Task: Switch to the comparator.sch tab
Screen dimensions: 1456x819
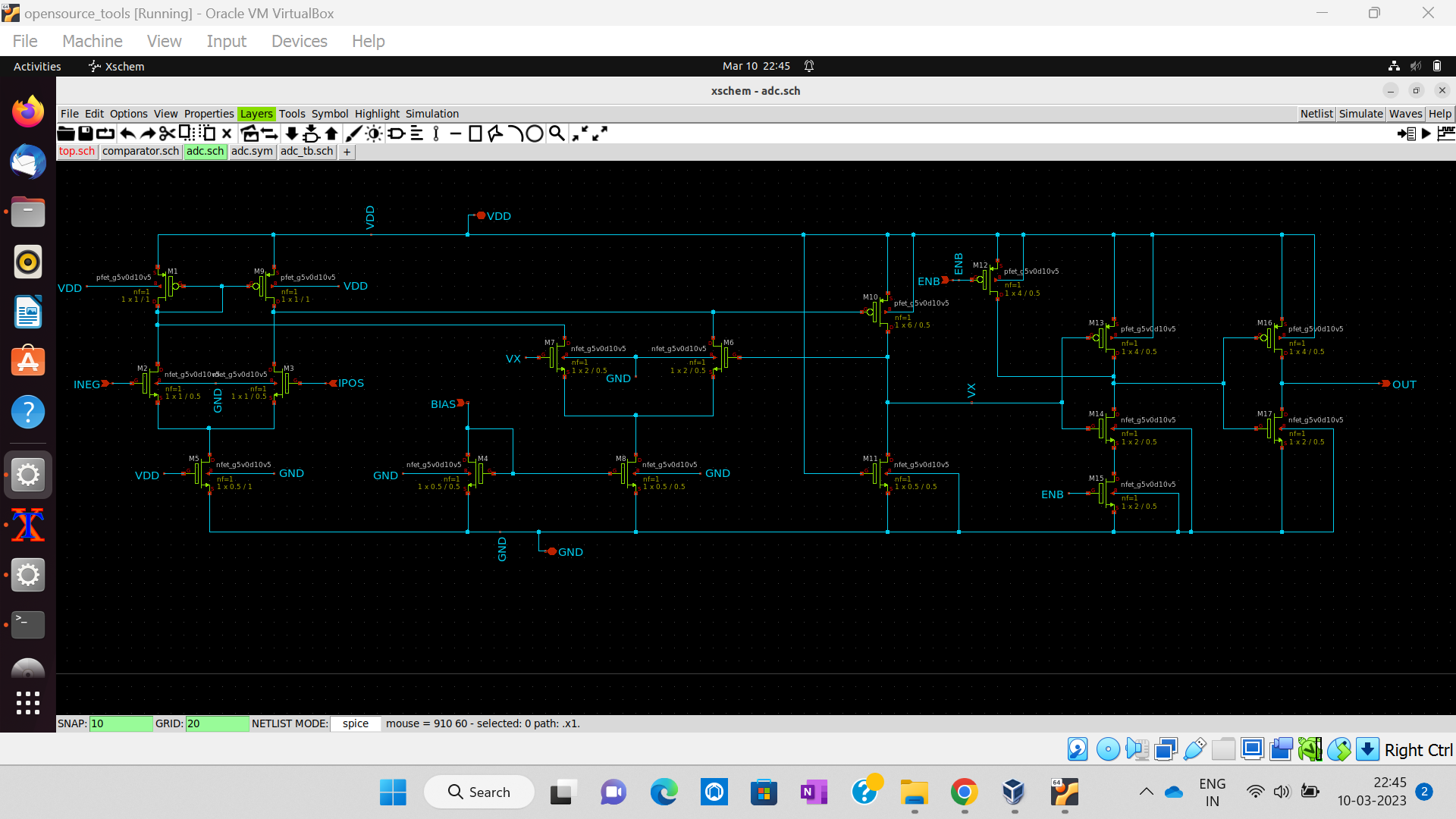Action: (x=140, y=151)
